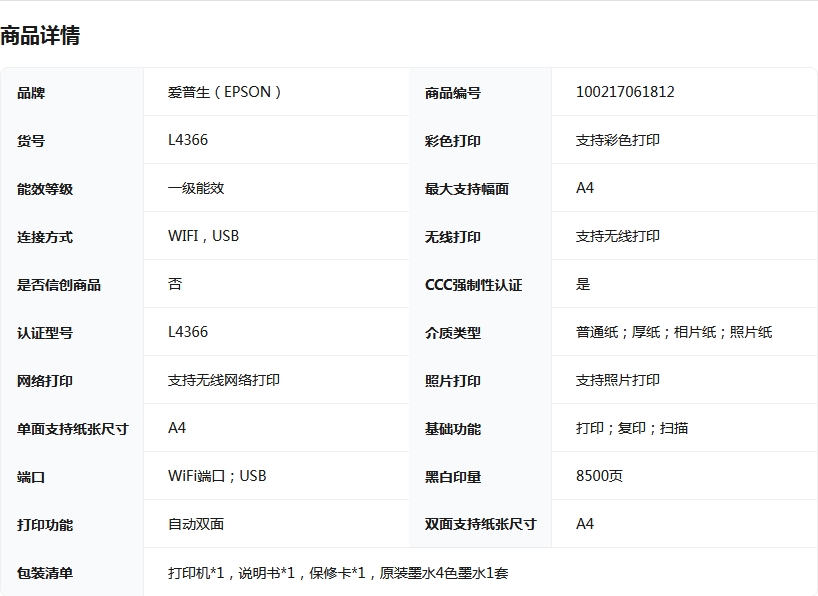Click the 自动双面 value
Screen dimensions: 818x596
point(196,525)
